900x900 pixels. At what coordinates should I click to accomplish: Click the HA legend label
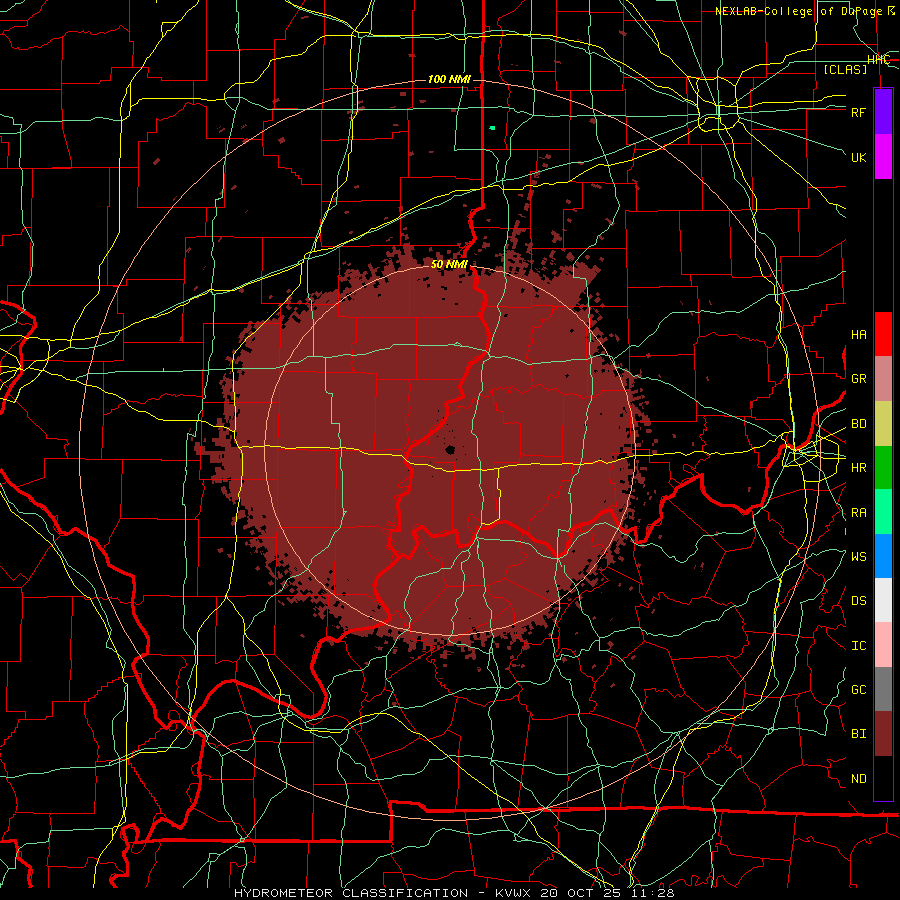coord(859,335)
